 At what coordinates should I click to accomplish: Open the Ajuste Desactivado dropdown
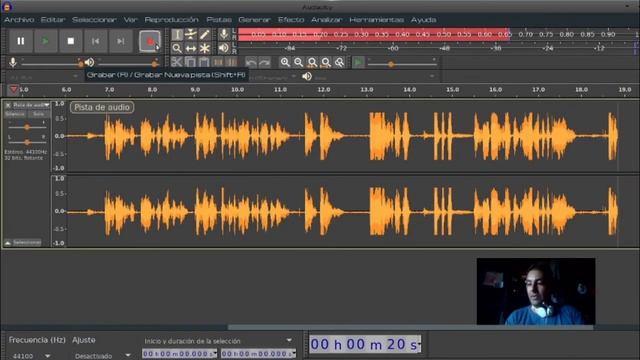102,356
